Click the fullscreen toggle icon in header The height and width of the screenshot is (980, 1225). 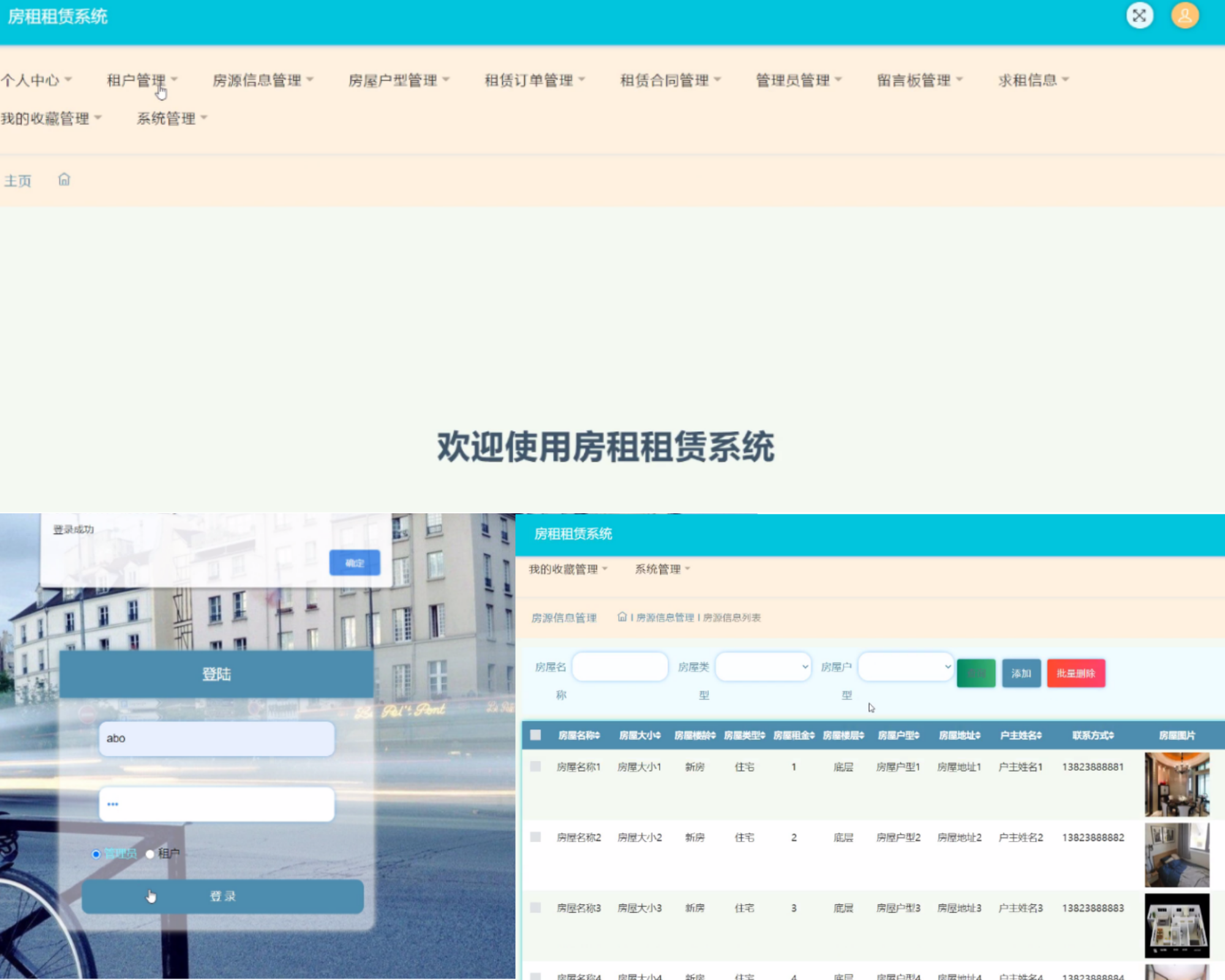tap(1139, 16)
